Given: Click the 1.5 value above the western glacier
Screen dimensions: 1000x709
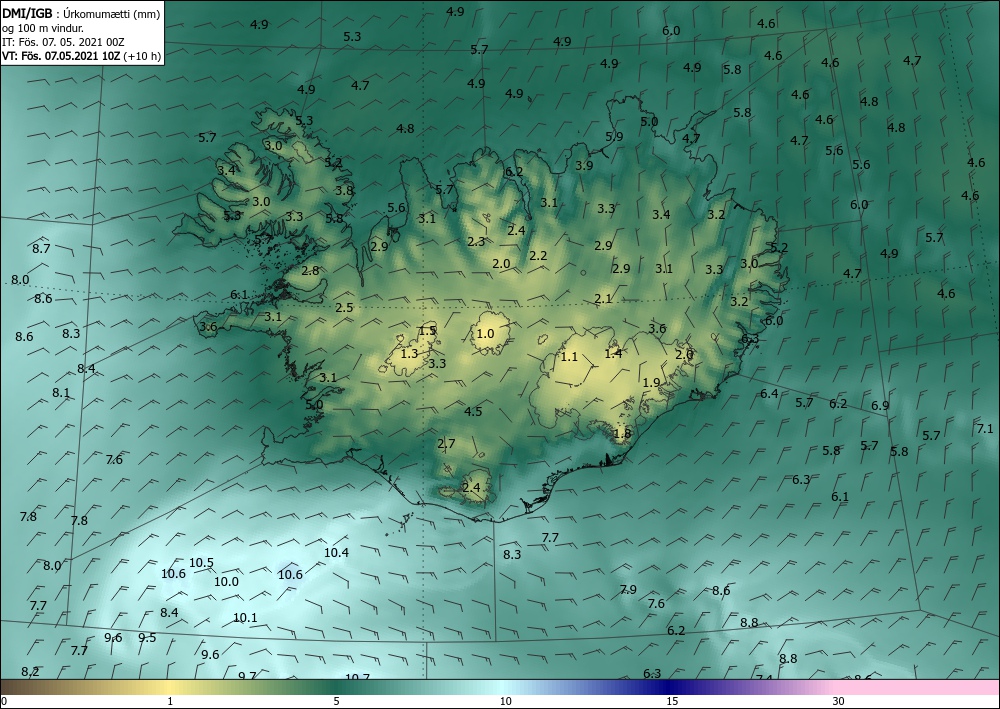Looking at the screenshot, I should pos(427,331).
